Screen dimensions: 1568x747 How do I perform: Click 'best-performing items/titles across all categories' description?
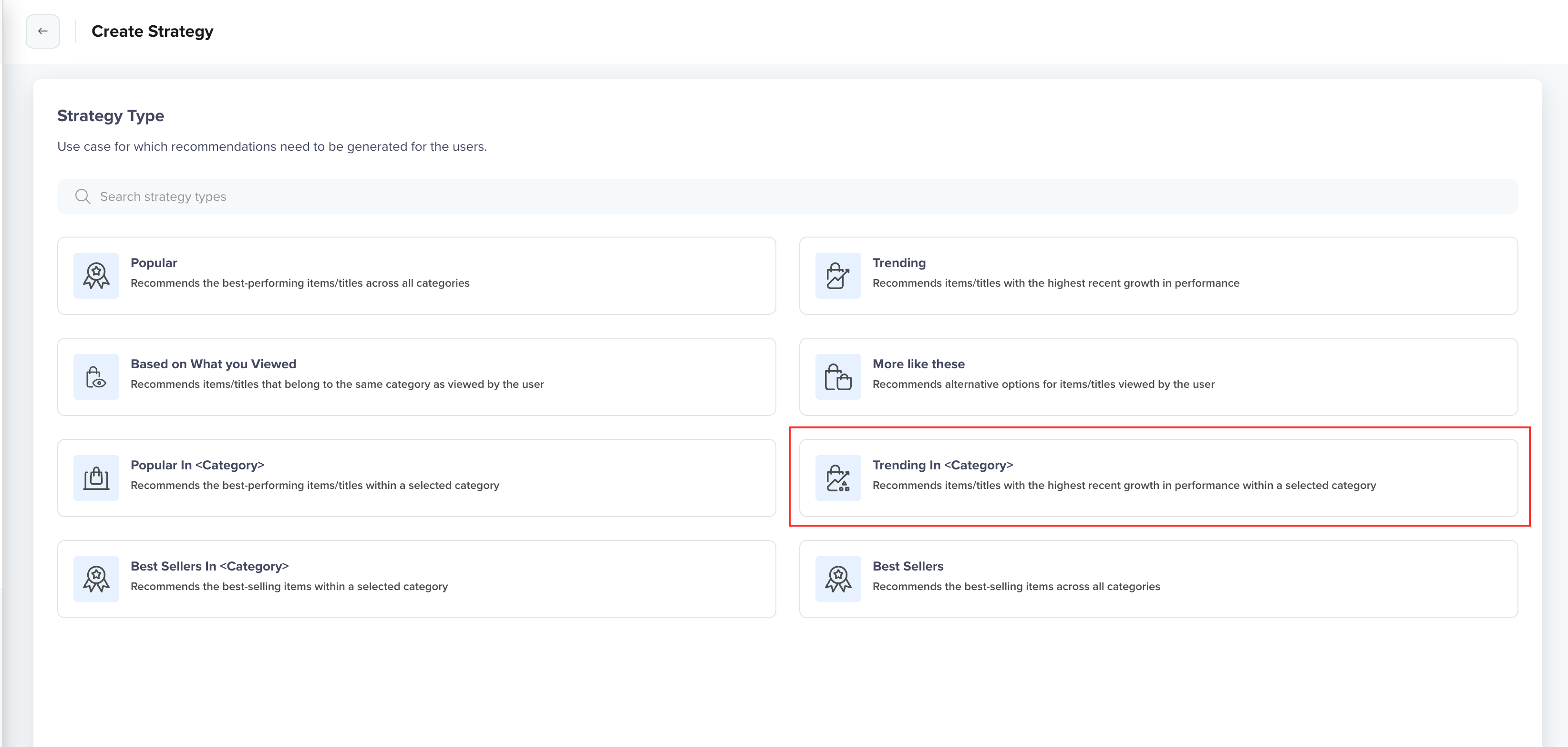[300, 283]
